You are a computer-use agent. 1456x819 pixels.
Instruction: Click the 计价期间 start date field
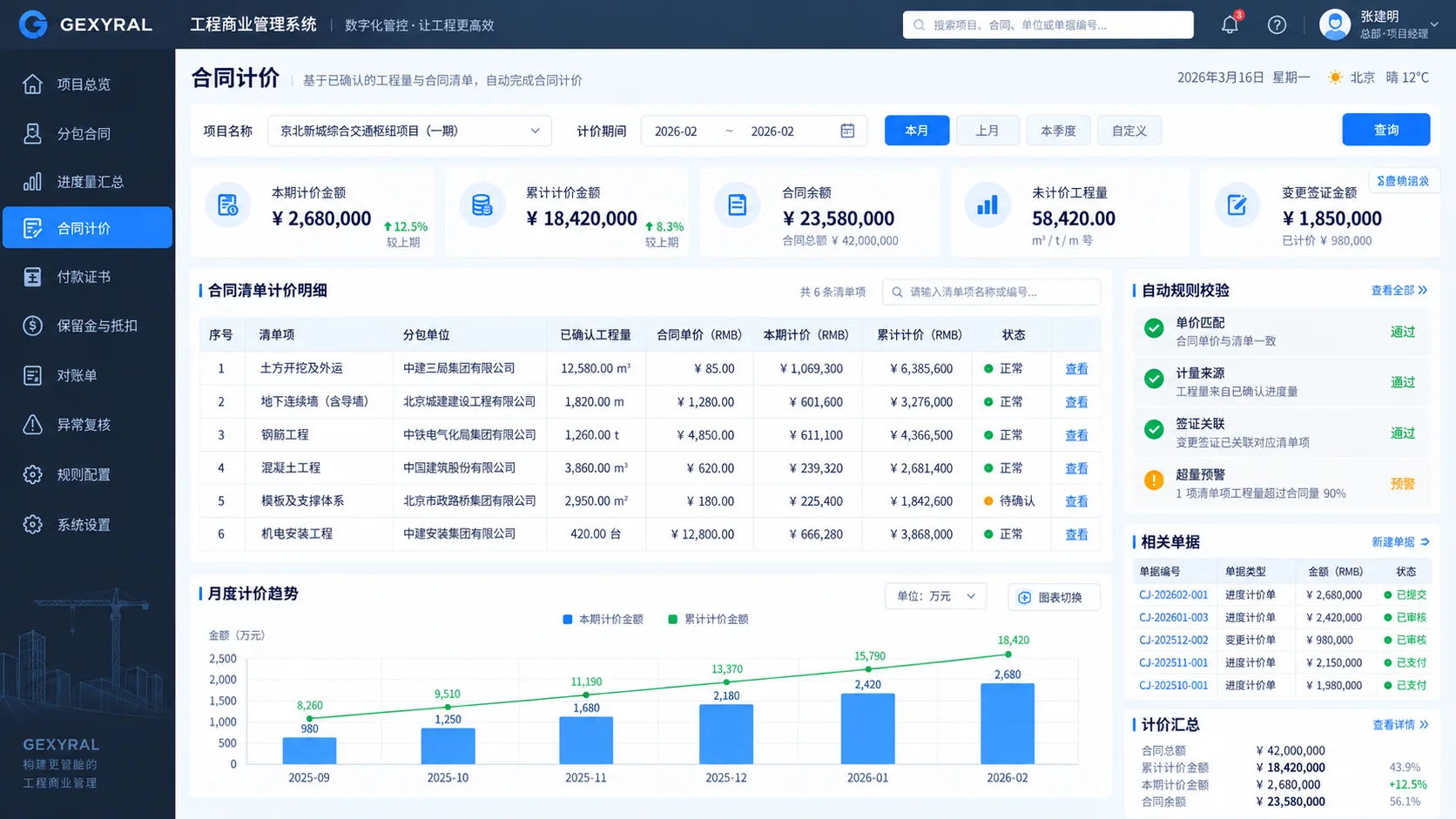[x=677, y=131]
